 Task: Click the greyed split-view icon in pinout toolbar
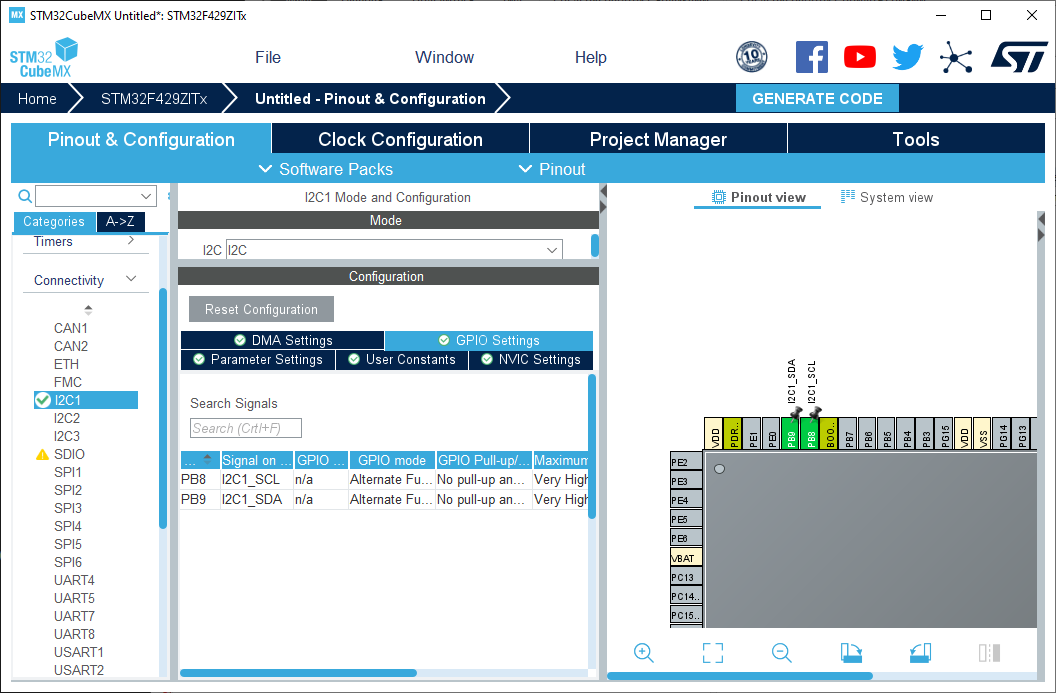click(x=989, y=652)
